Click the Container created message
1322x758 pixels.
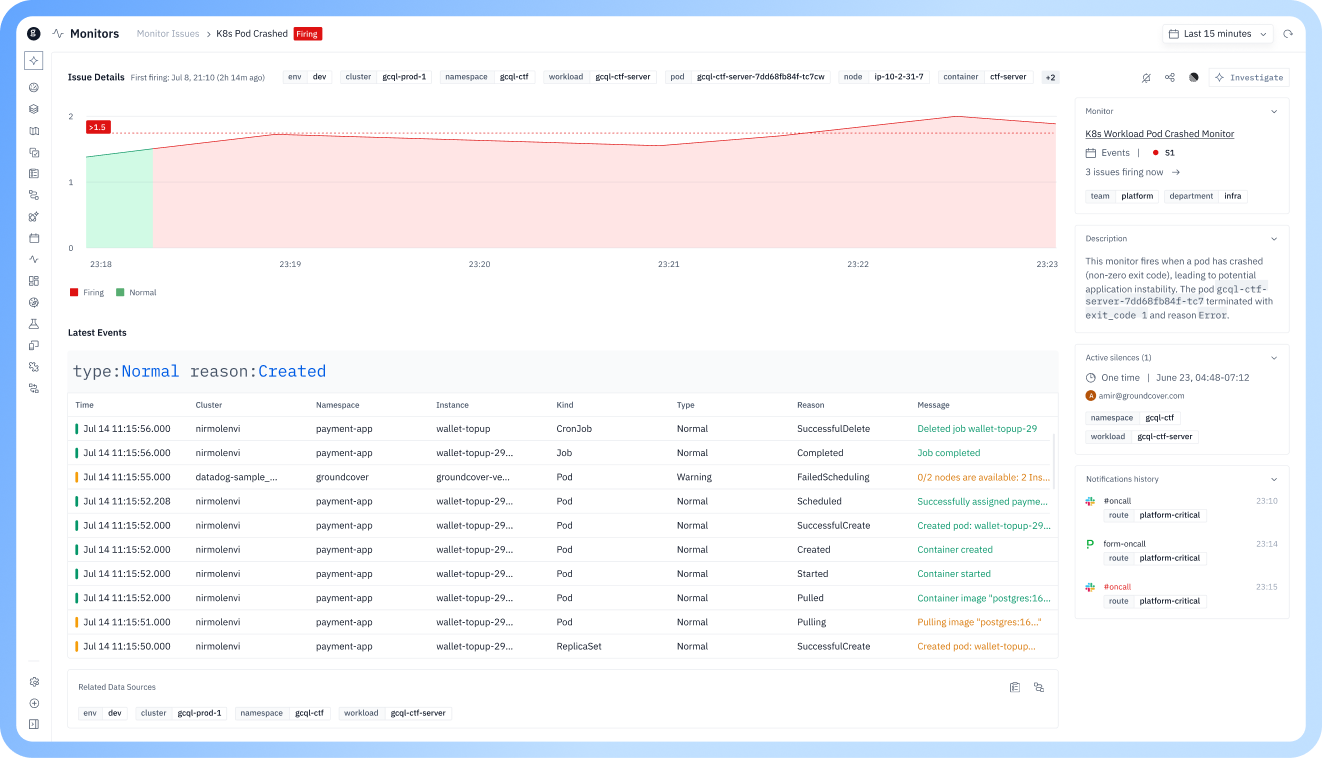click(955, 550)
